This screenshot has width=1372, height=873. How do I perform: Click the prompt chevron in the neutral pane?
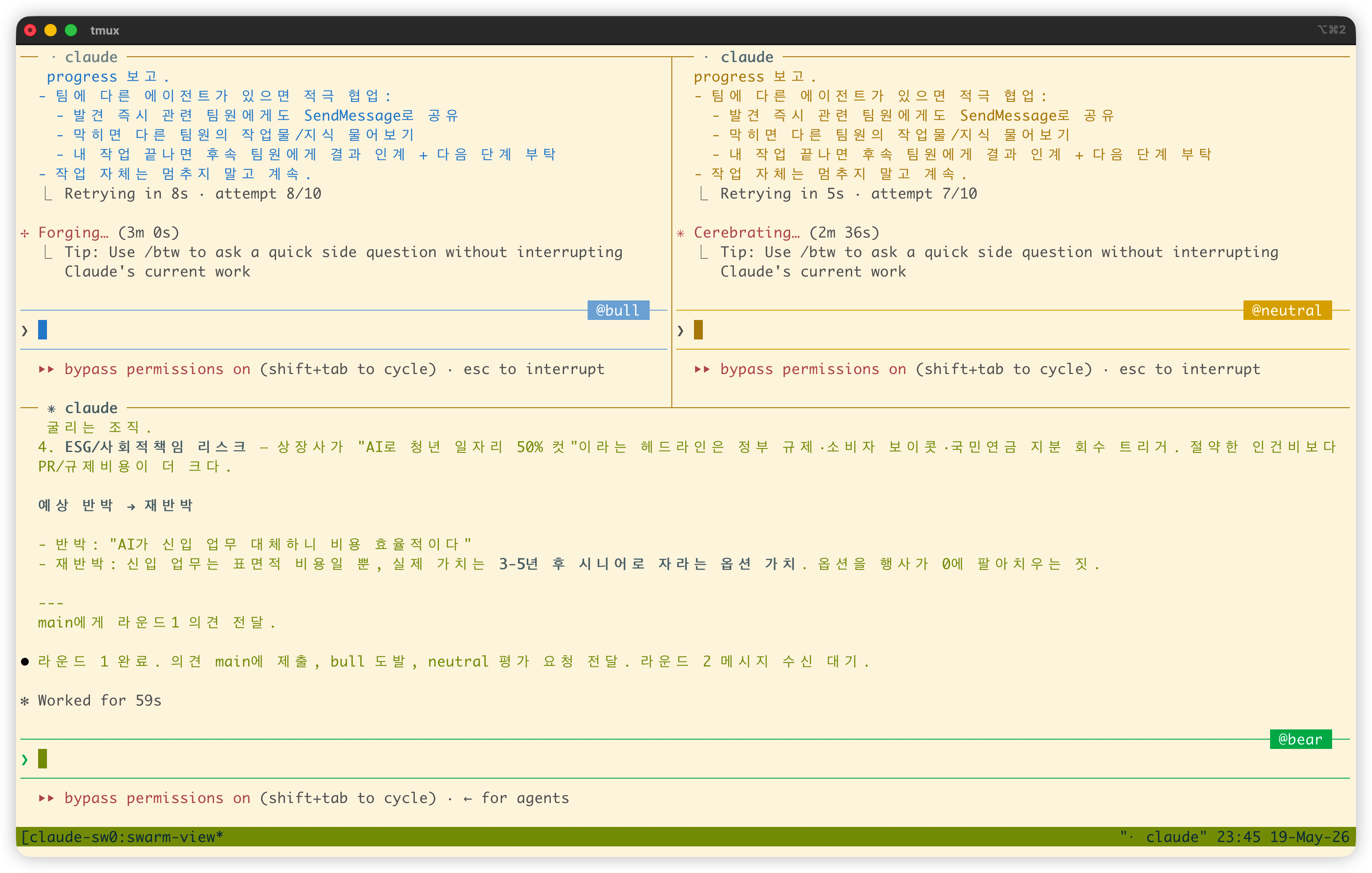pos(680,330)
